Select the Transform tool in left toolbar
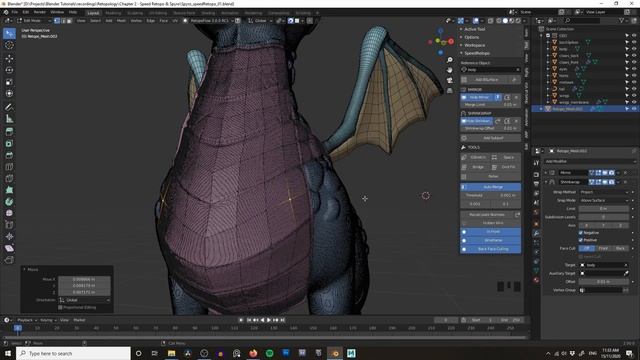The height and width of the screenshot is (360, 640). tap(9, 94)
